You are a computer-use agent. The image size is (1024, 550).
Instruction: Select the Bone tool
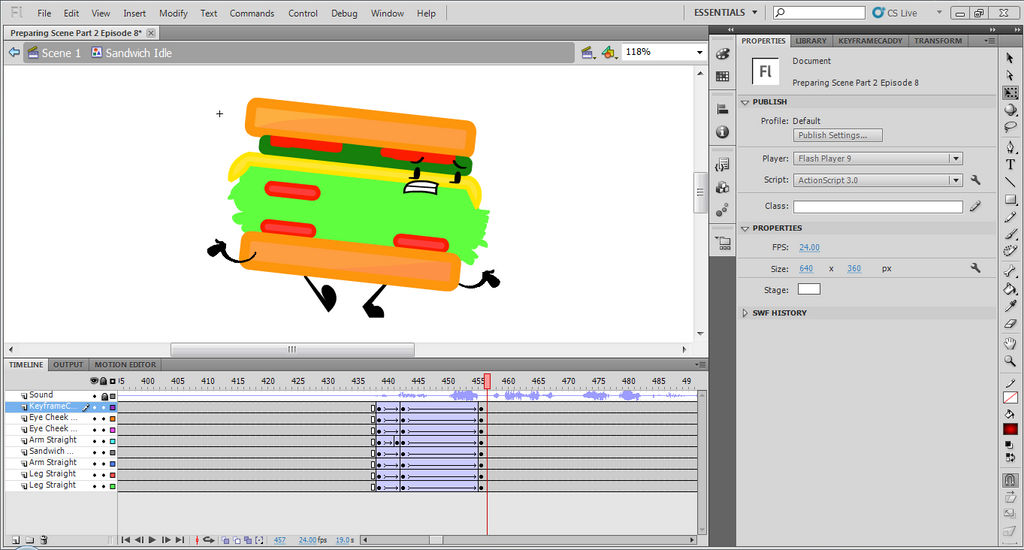tap(1010, 271)
